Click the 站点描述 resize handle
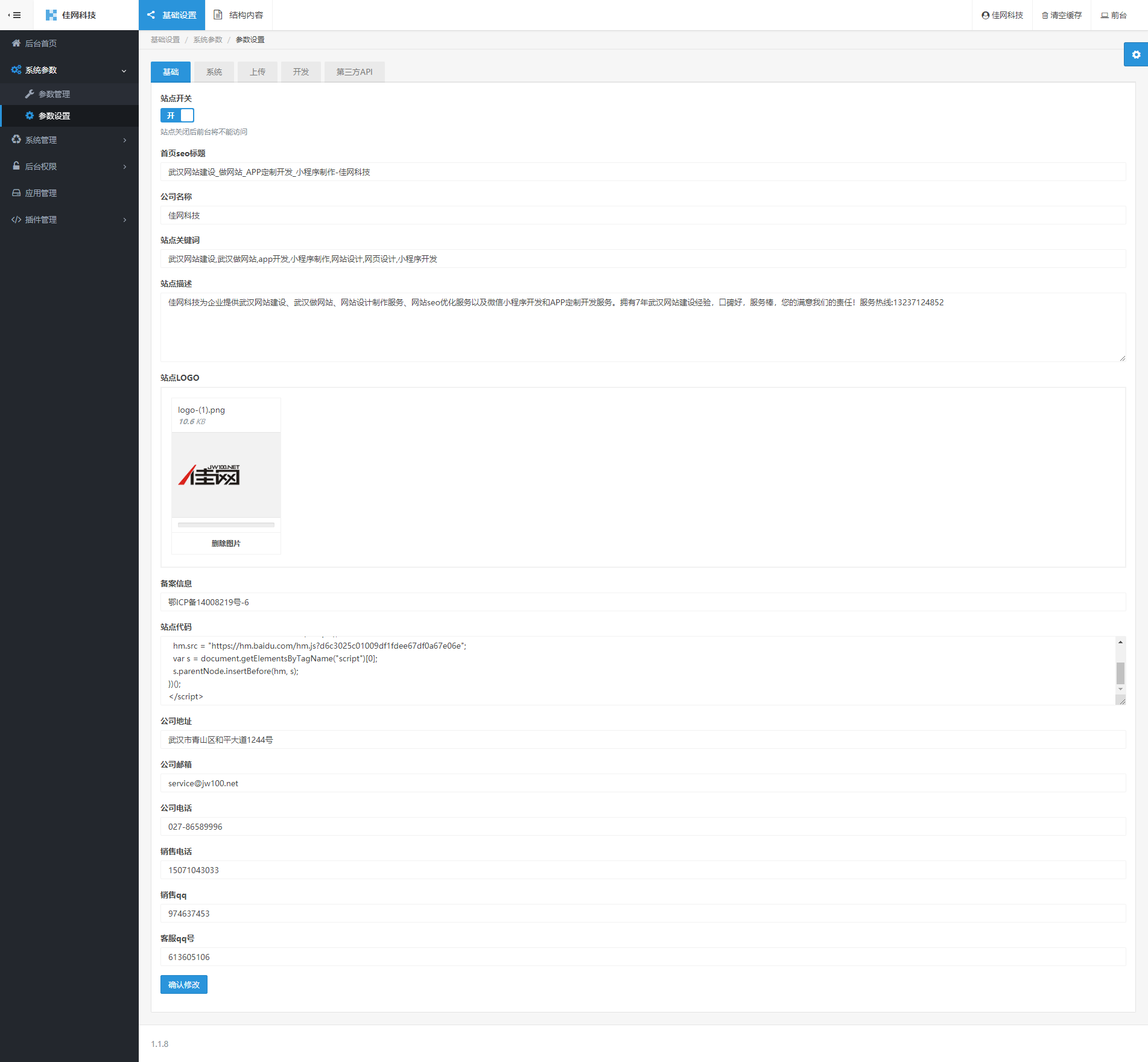1148x1062 pixels. point(1122,358)
